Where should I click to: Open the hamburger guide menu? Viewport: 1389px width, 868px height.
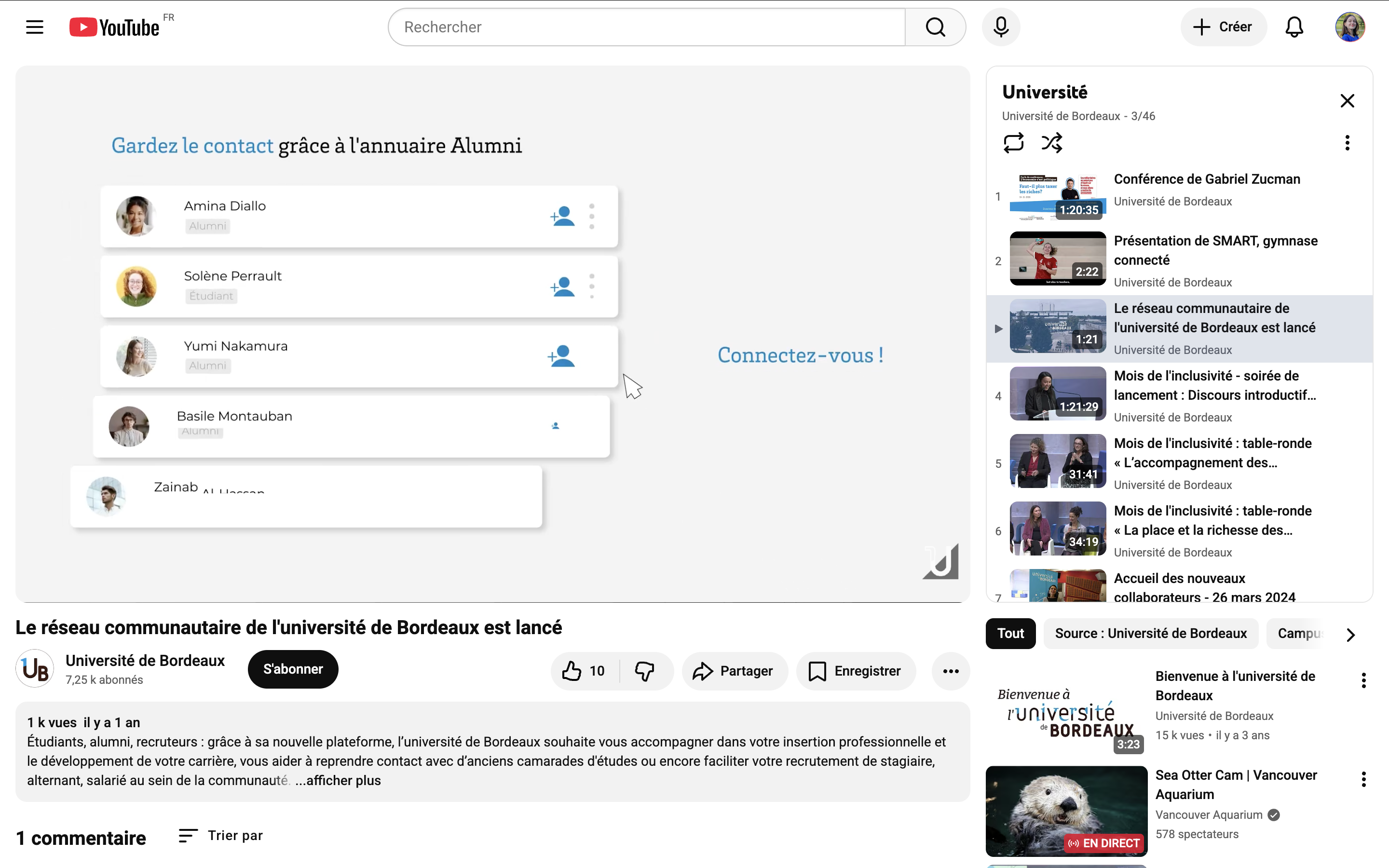click(34, 27)
